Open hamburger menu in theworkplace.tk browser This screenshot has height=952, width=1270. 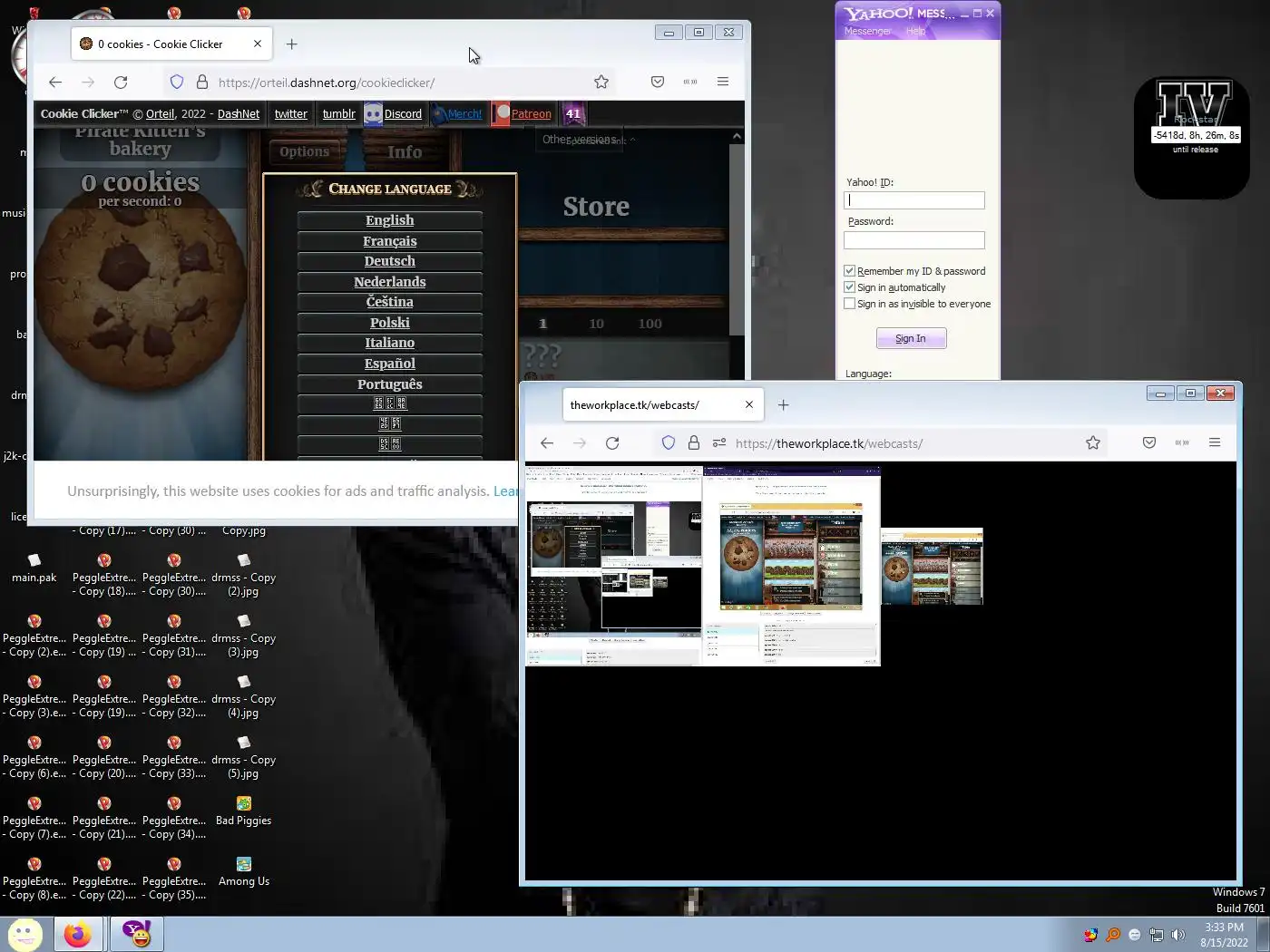pos(1215,442)
